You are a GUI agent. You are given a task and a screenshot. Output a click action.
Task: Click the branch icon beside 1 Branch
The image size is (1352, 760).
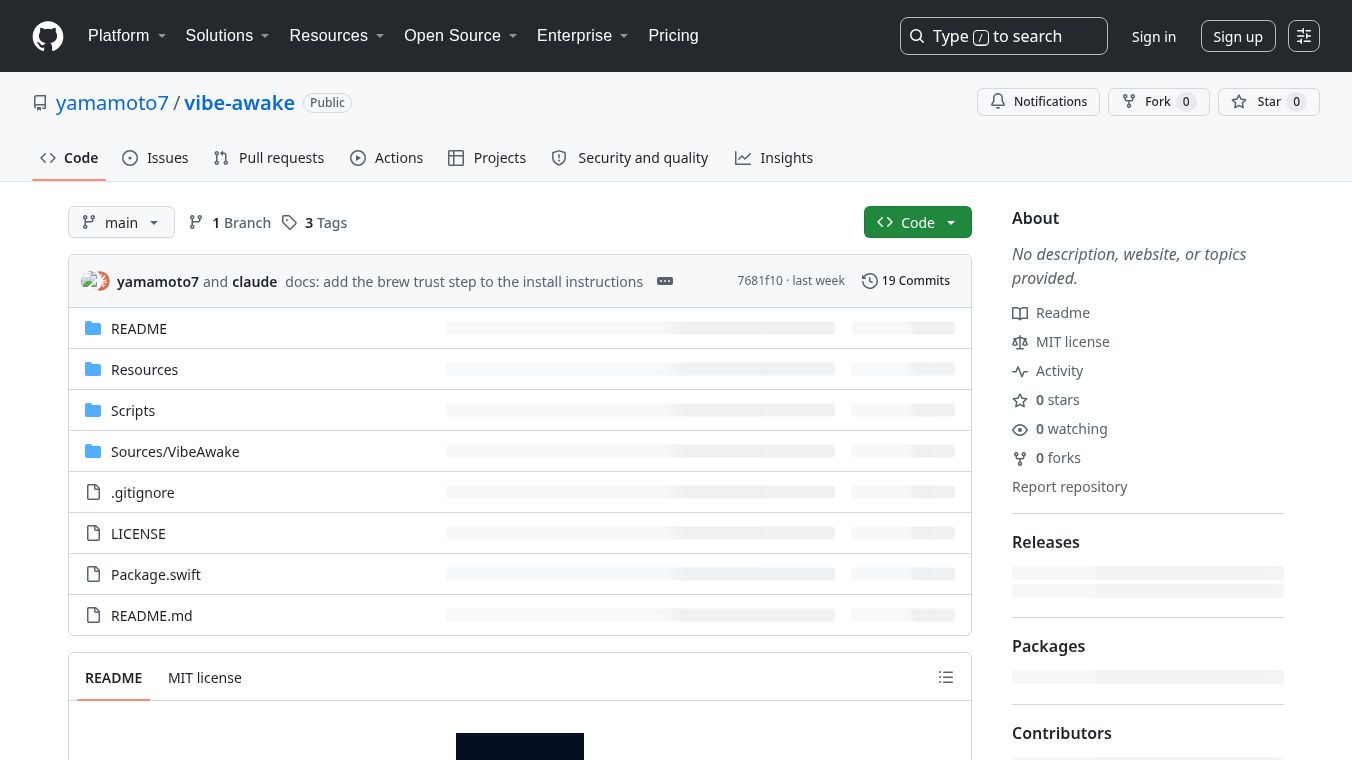point(197,222)
